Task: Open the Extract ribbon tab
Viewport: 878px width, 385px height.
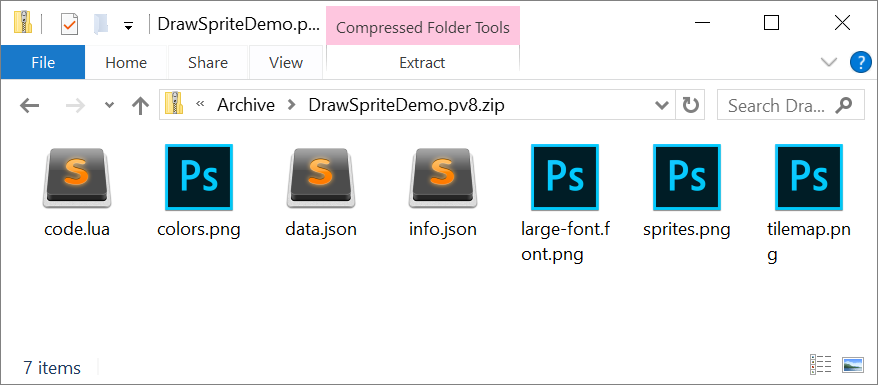Action: point(422,62)
